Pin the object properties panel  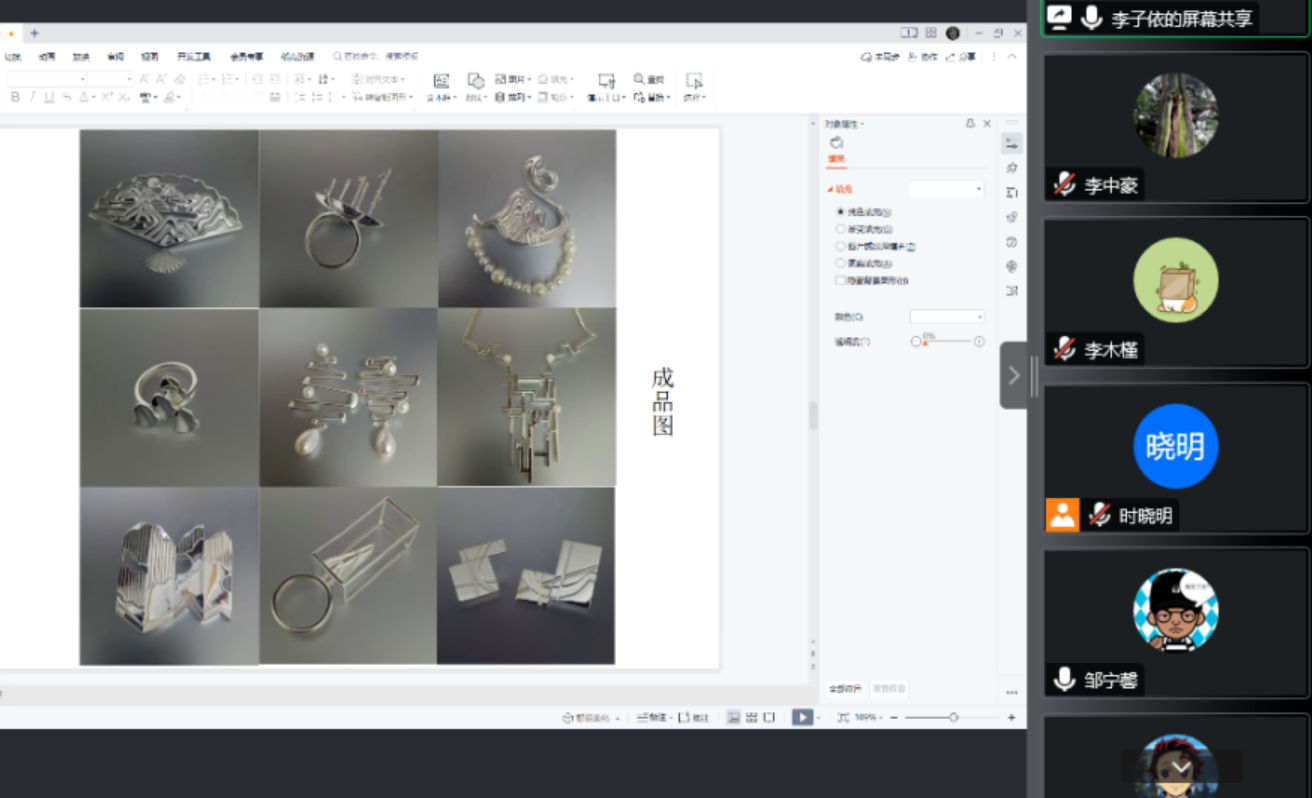point(969,123)
